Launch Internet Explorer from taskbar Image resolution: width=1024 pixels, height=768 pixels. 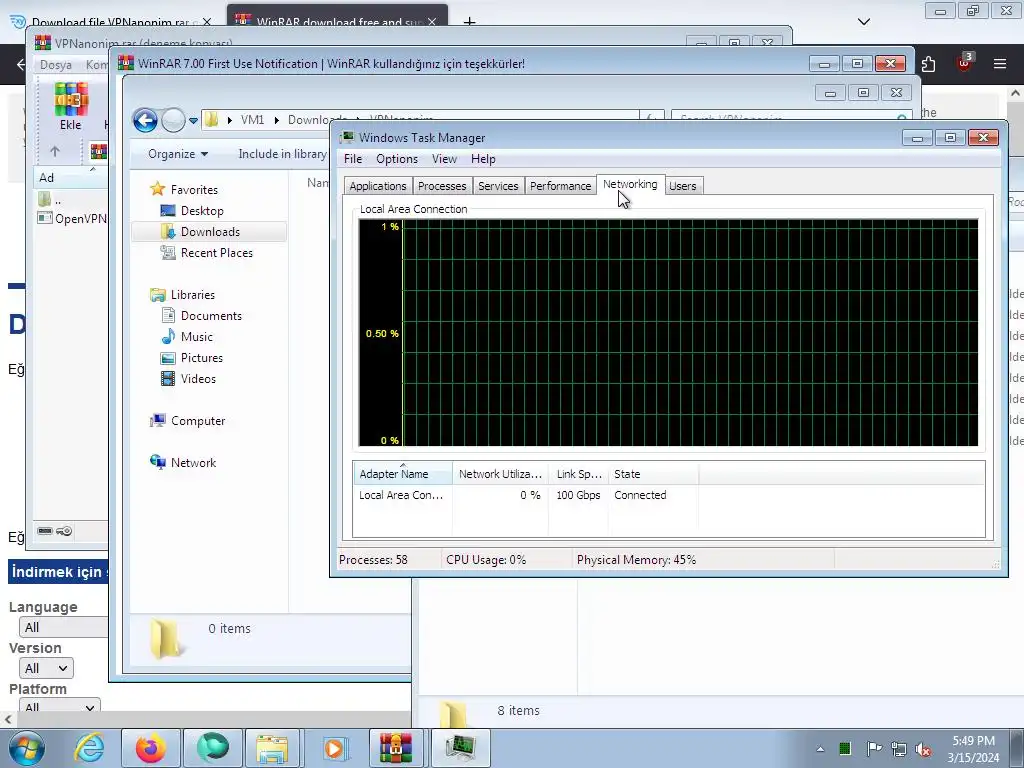tap(89, 748)
